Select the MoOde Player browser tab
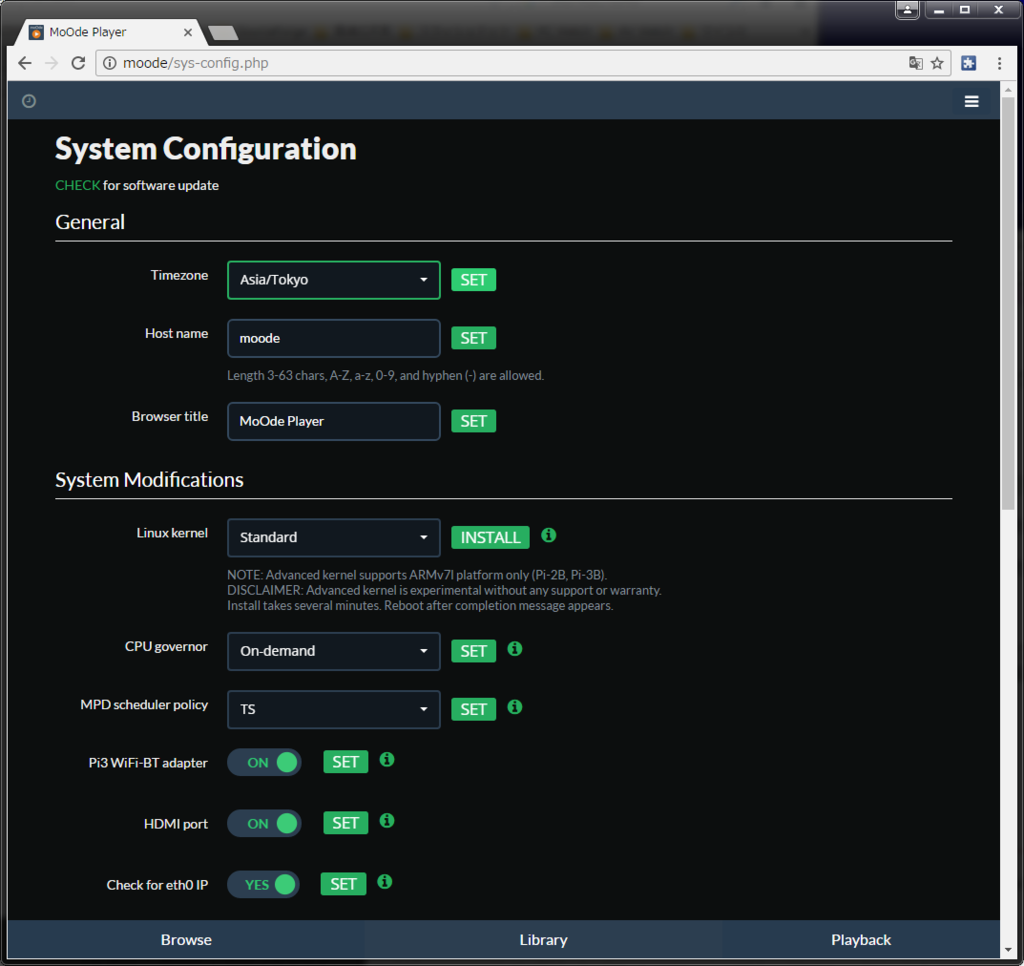The height and width of the screenshot is (966, 1024). pos(108,32)
